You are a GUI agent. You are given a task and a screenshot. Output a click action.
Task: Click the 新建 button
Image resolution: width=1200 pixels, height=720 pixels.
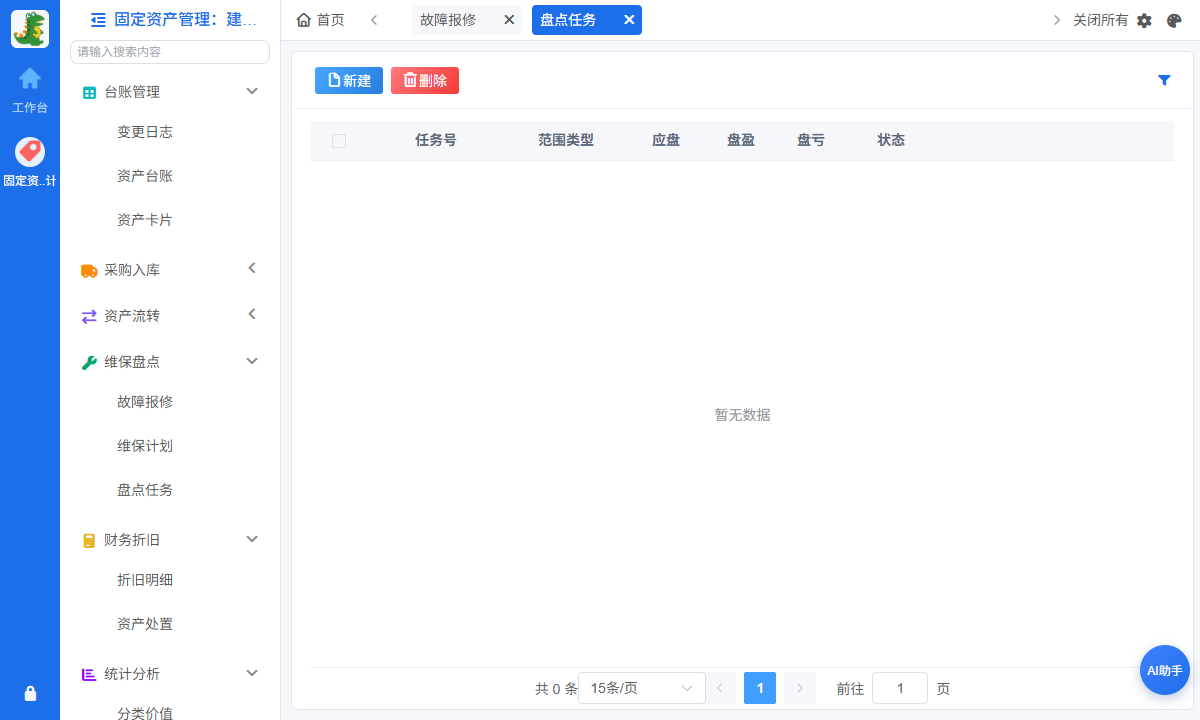coord(349,81)
